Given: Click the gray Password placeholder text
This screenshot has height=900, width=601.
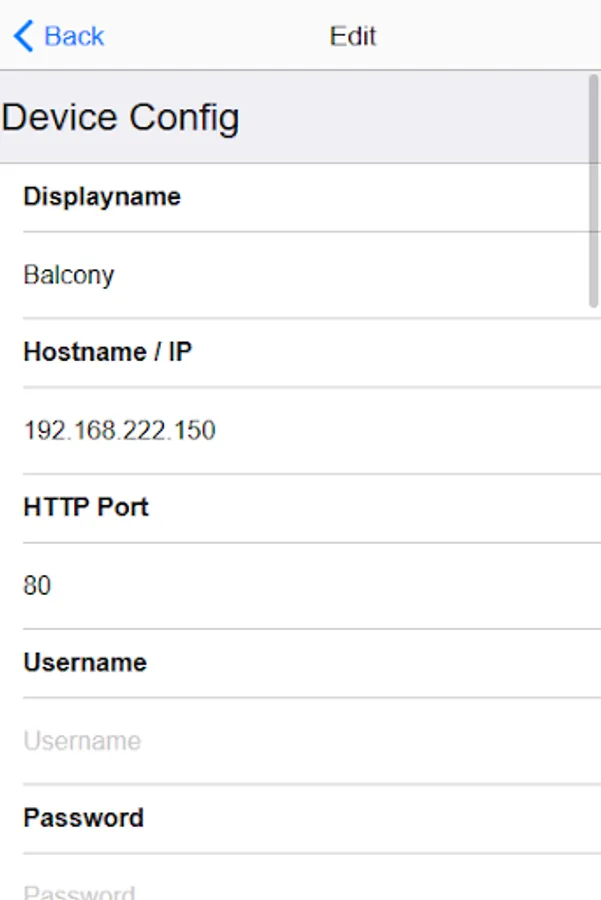Looking at the screenshot, I should [x=79, y=891].
